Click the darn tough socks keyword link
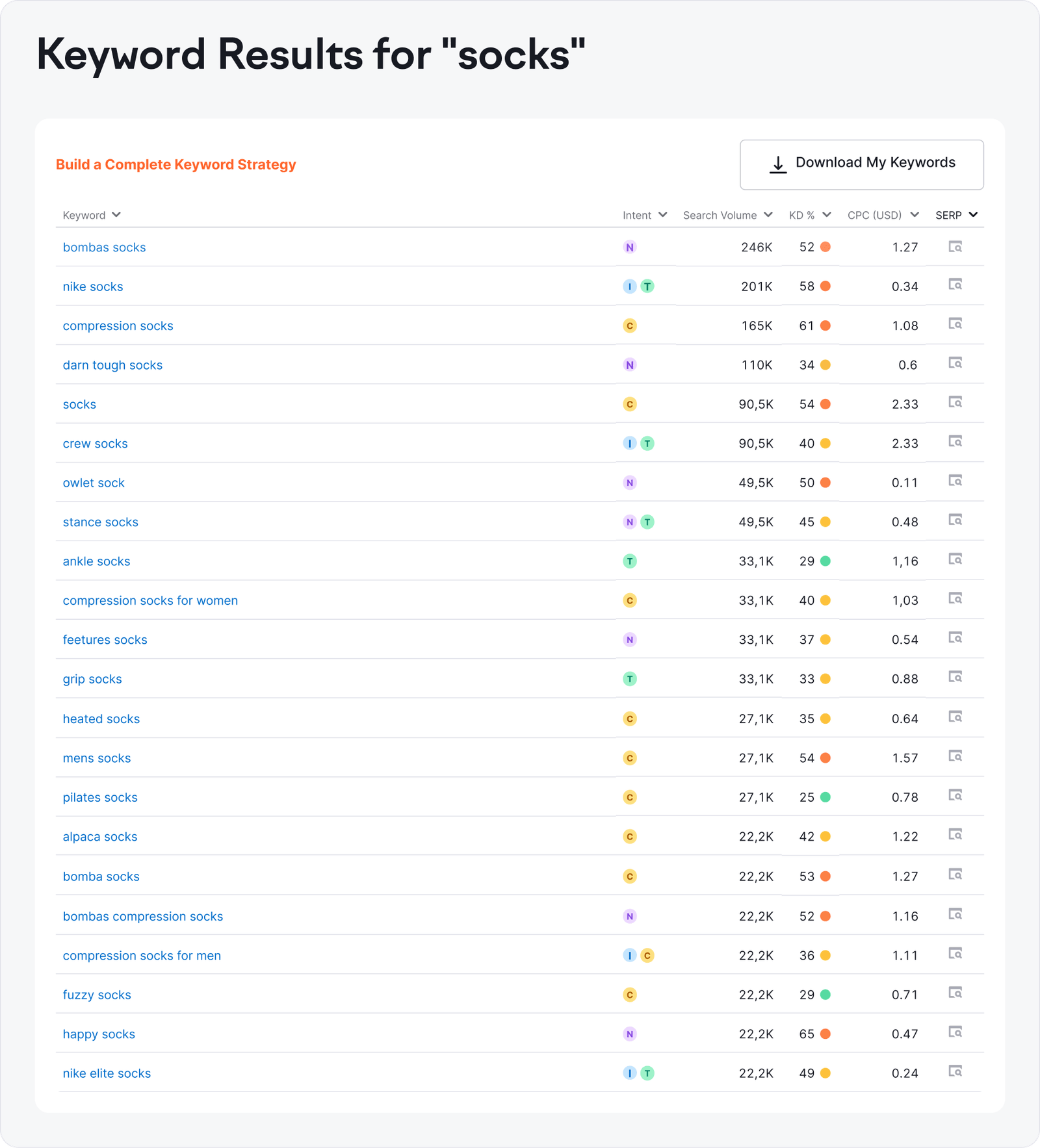The height and width of the screenshot is (1148, 1040). tap(112, 364)
